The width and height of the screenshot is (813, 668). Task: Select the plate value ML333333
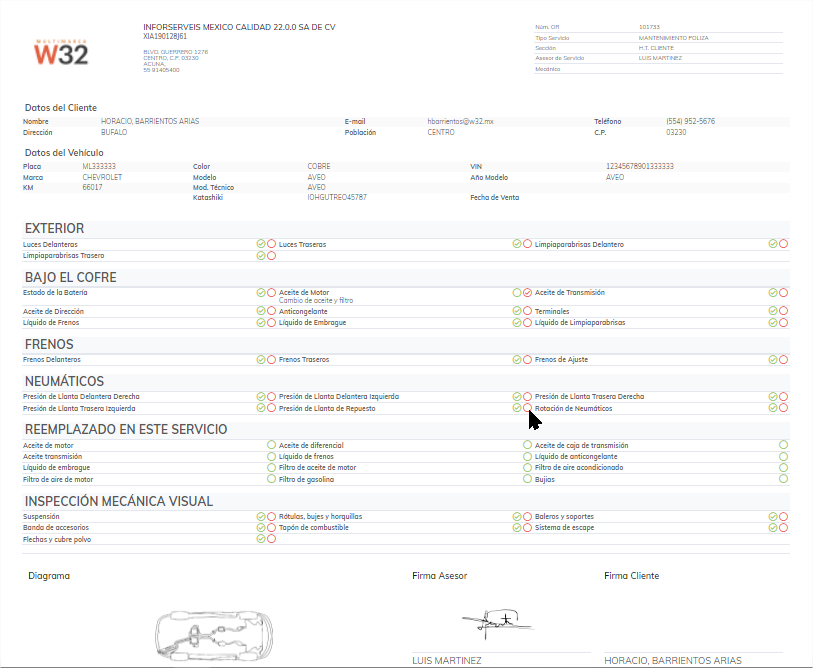coord(99,166)
